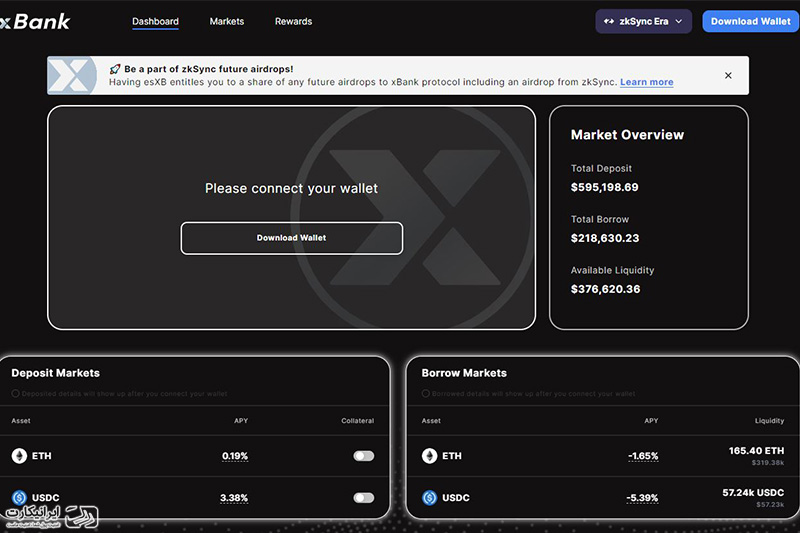Click the Total Deposit value $595,198.69

605,187
